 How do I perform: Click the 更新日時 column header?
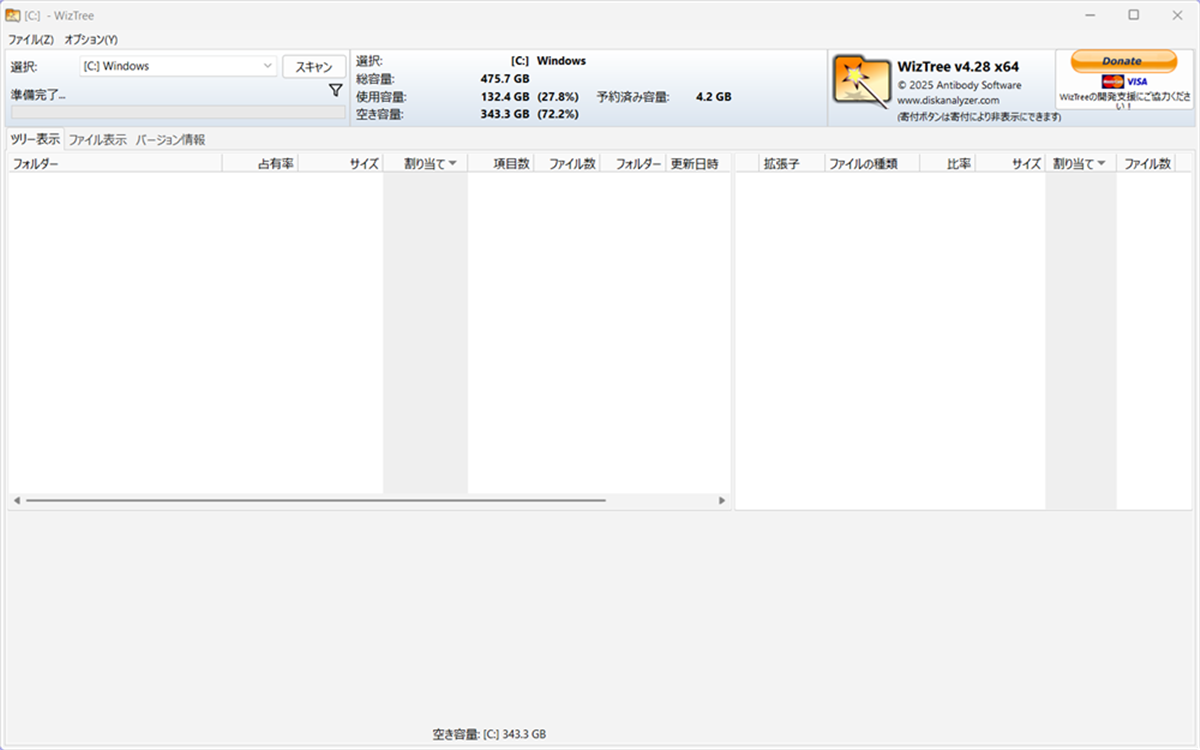click(698, 162)
